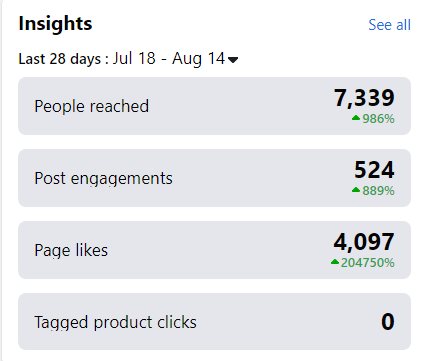Image resolution: width=422 pixels, height=361 pixels.
Task: Click the Insights heading
Action: [x=55, y=24]
